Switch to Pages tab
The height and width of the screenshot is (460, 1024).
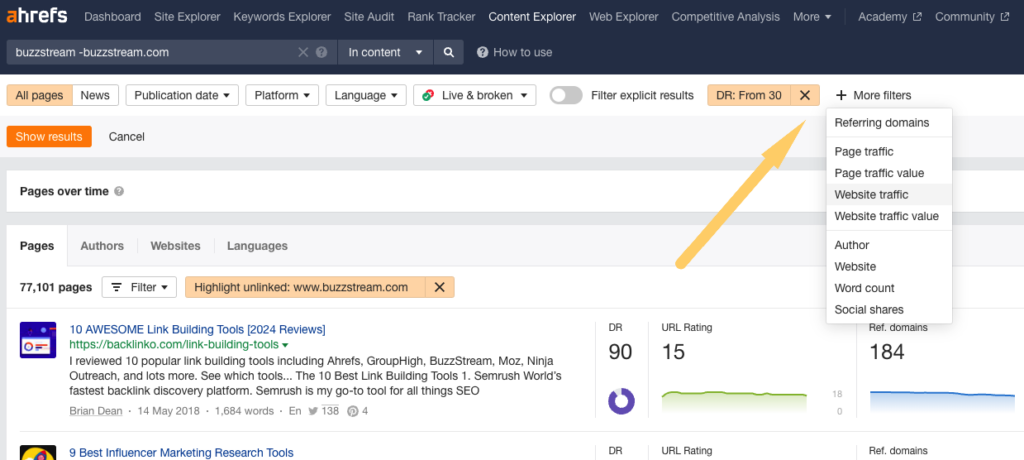click(x=37, y=246)
